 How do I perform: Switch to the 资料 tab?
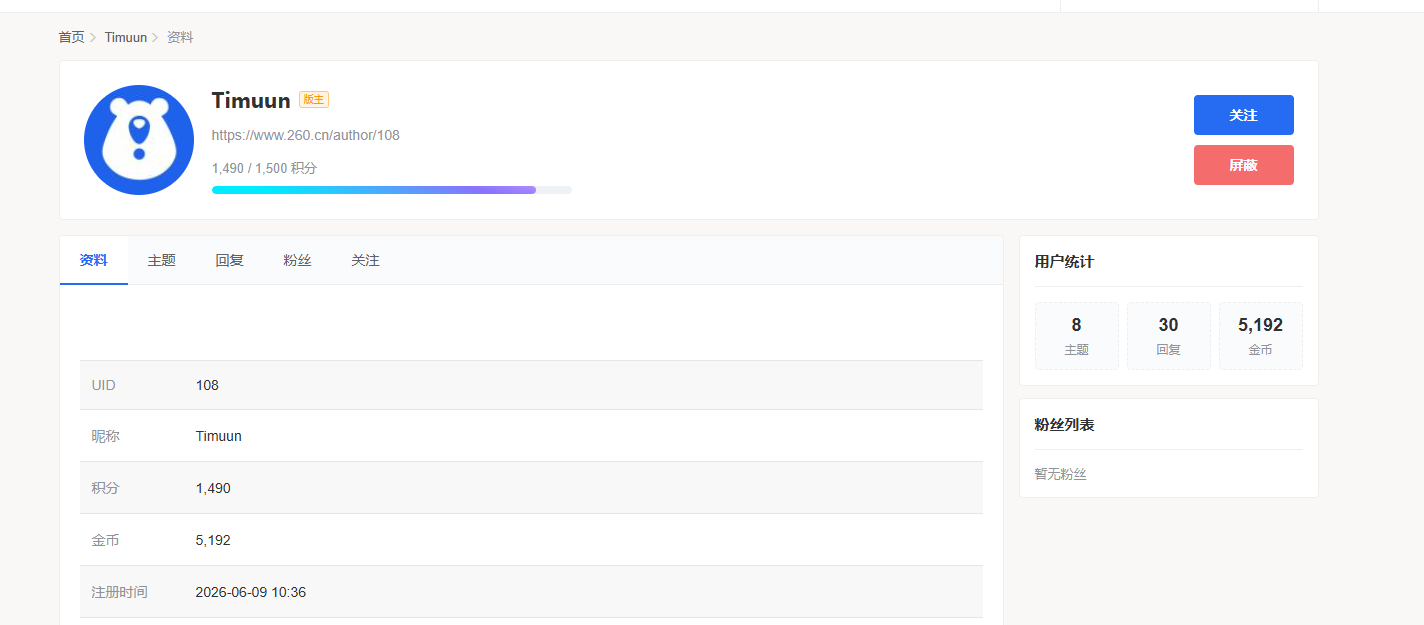tap(94, 260)
